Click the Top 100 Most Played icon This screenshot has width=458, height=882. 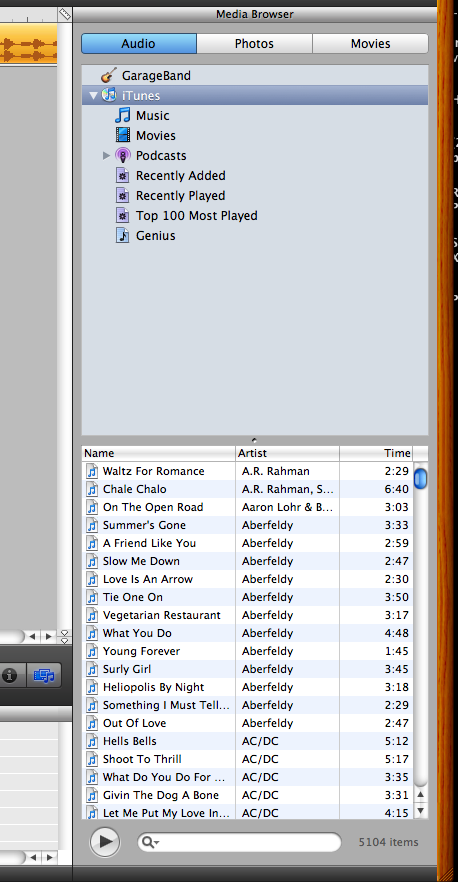pos(123,215)
